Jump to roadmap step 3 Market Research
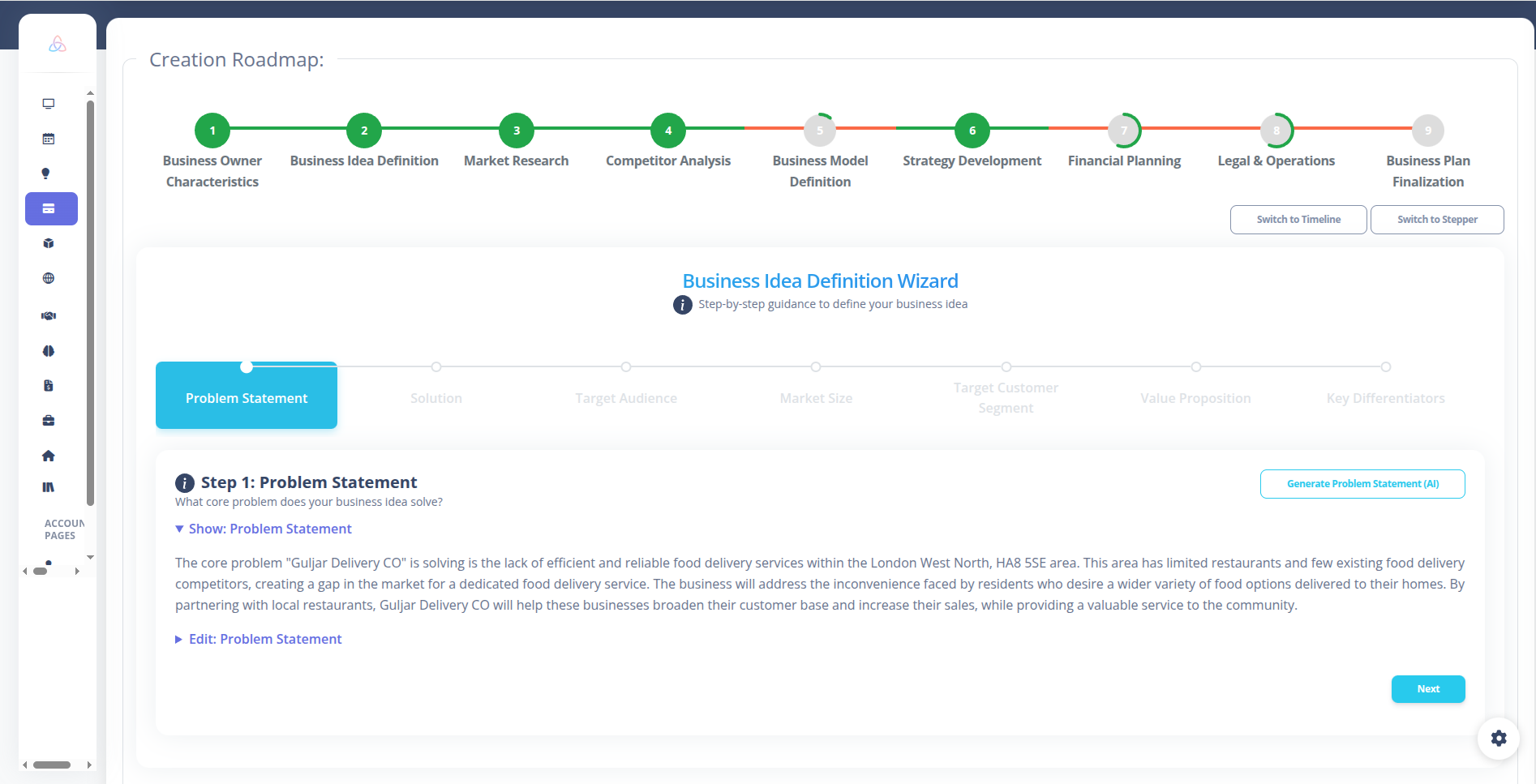 (x=517, y=131)
